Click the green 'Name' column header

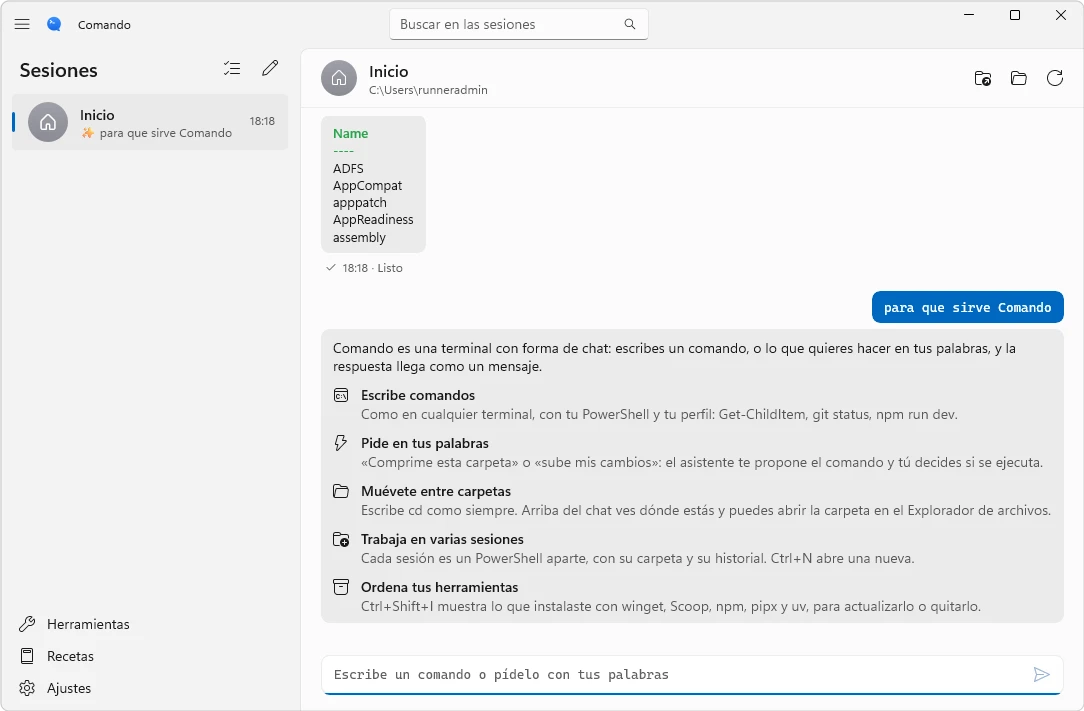pyautogui.click(x=351, y=133)
